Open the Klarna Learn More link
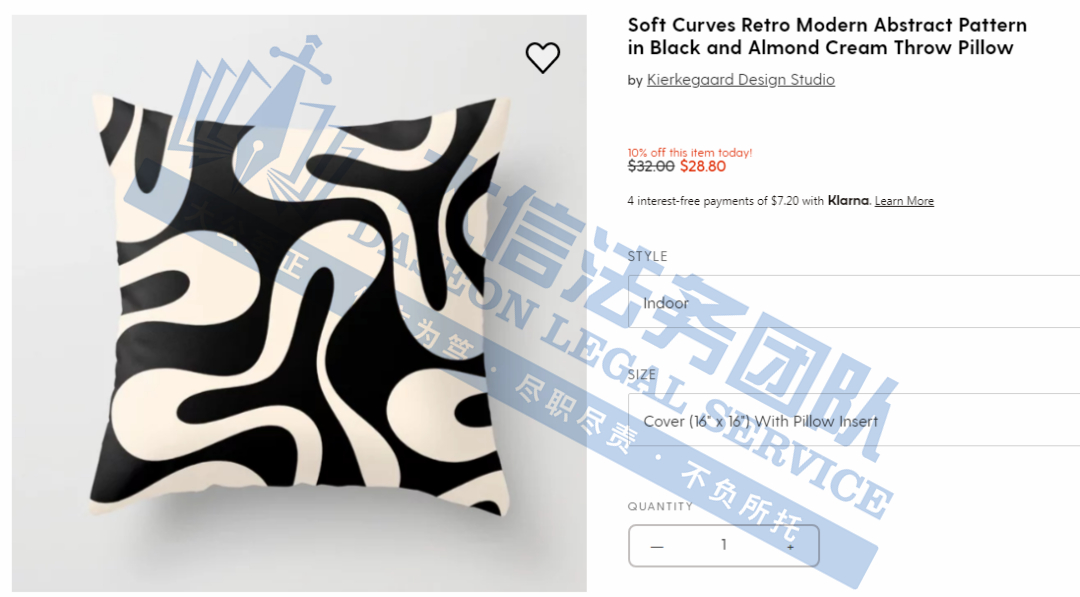 tap(904, 201)
